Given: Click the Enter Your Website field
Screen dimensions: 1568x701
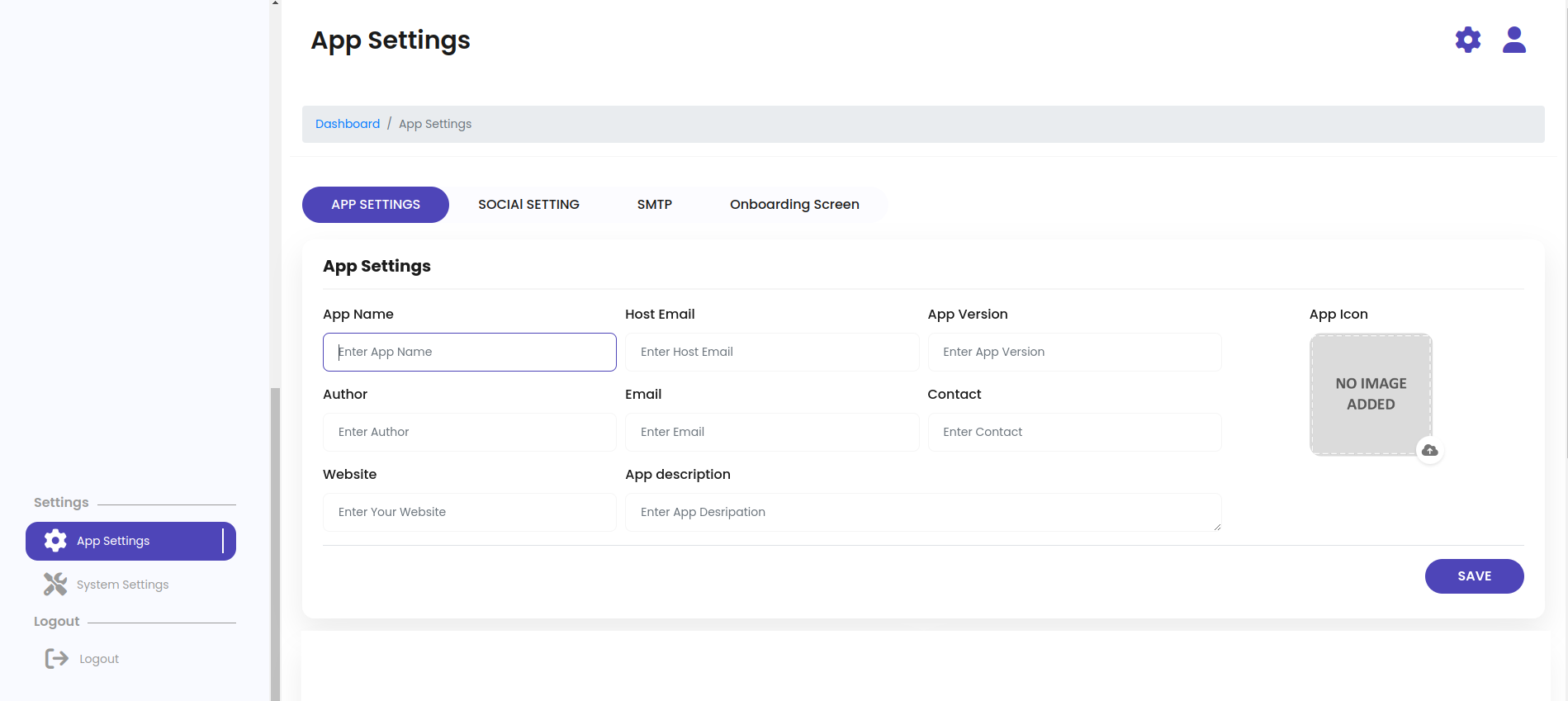Looking at the screenshot, I should coord(469,512).
